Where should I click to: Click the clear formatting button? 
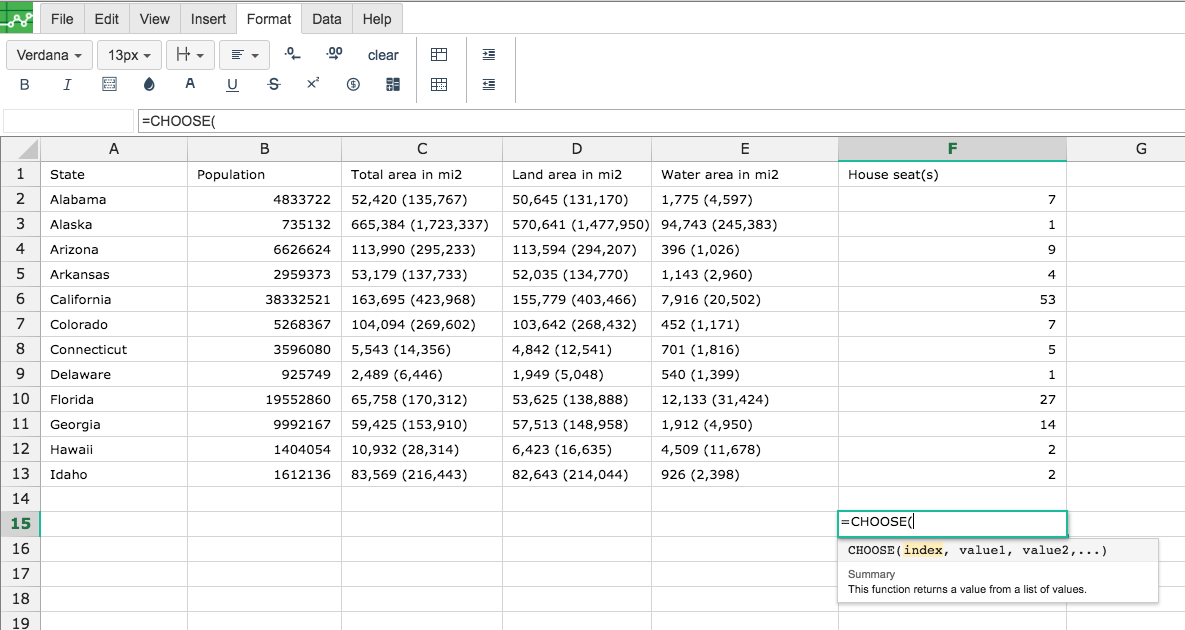pos(383,55)
